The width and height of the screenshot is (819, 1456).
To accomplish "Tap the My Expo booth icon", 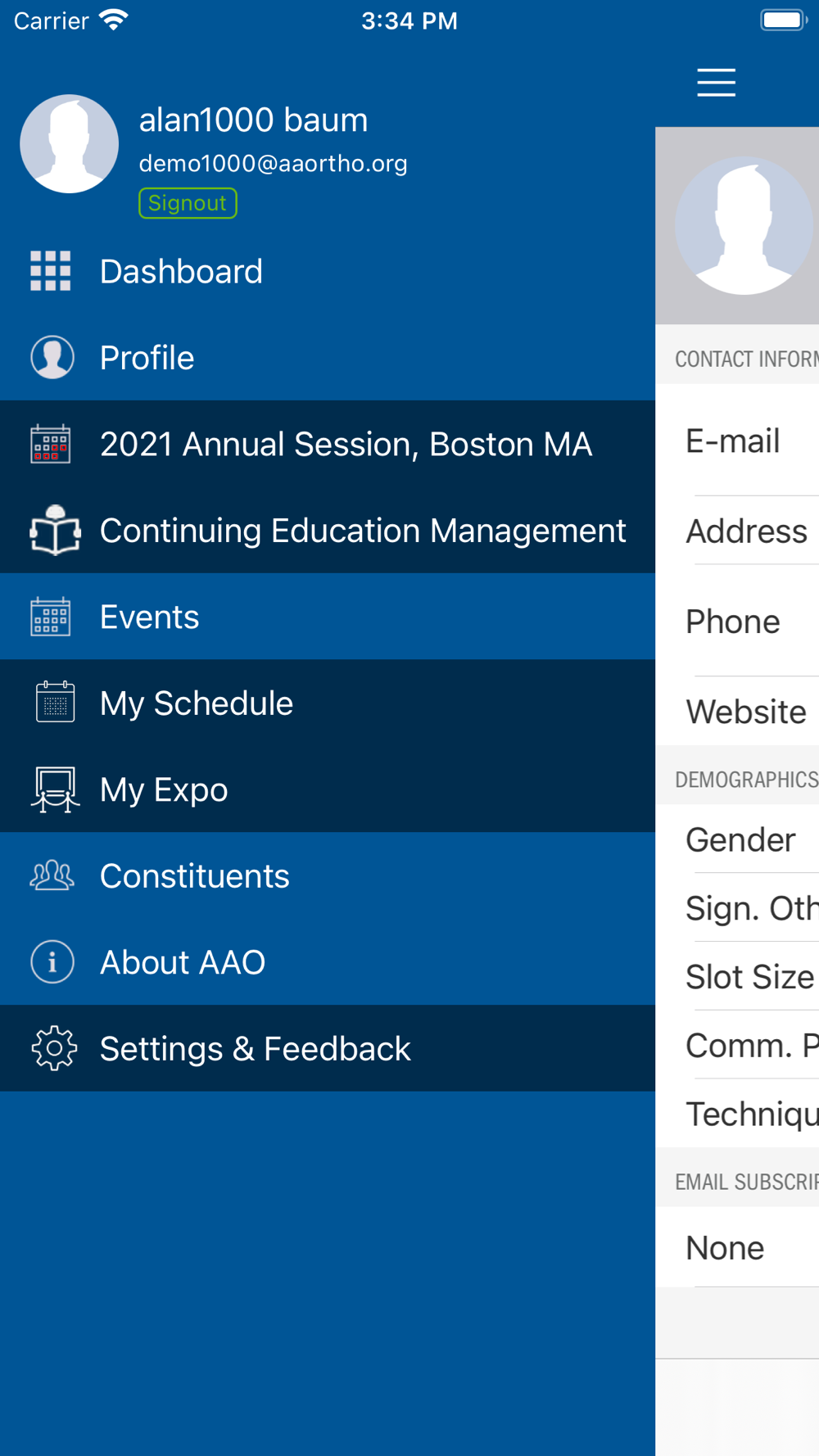I will pos(55,789).
